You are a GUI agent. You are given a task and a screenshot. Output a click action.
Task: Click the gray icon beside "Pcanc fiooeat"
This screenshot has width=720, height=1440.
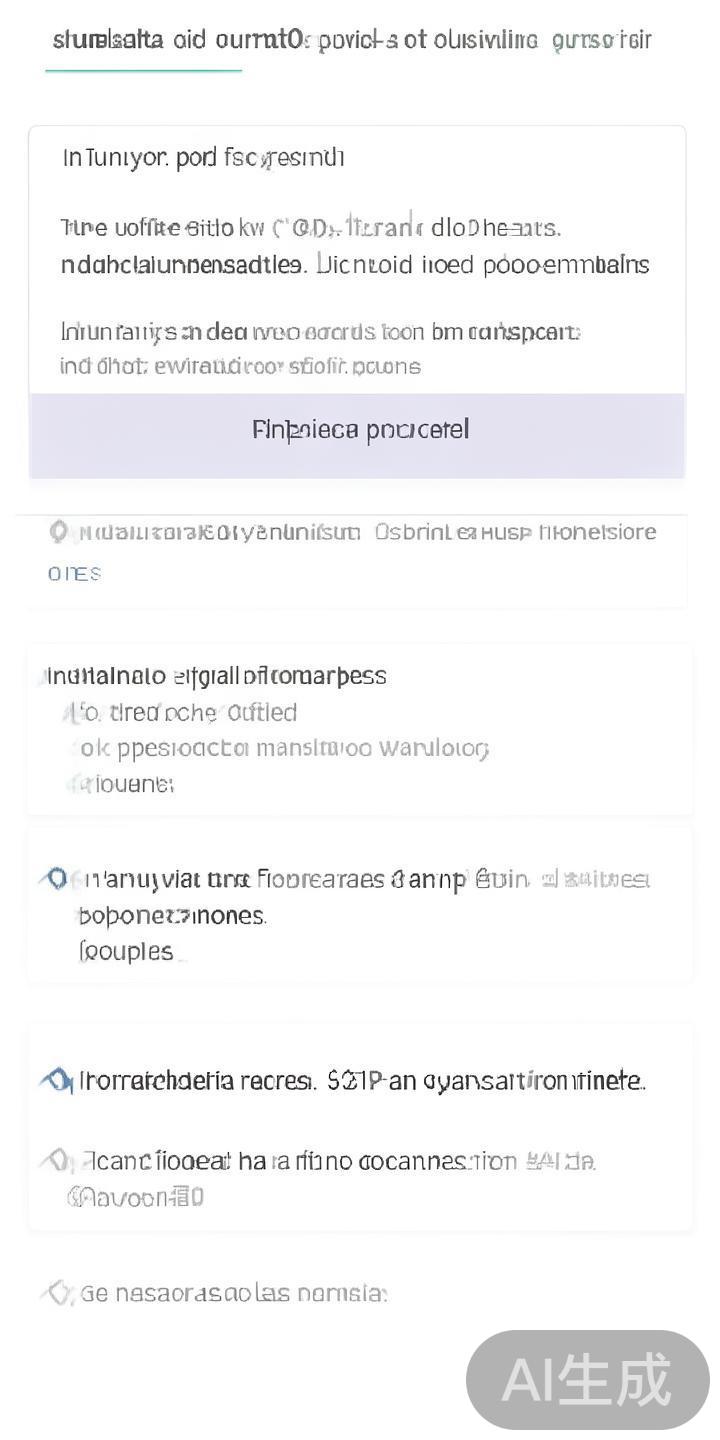point(56,1161)
